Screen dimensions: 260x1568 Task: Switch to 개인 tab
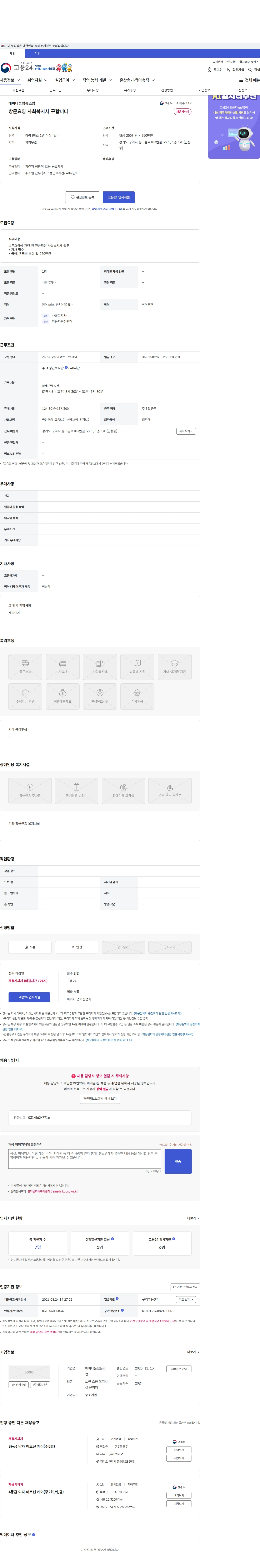click(12, 54)
